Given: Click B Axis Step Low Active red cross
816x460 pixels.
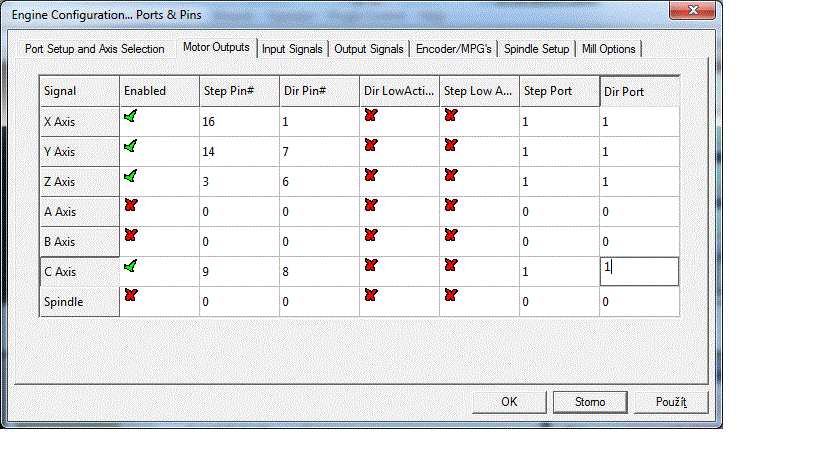Looking at the screenshot, I should click(451, 236).
